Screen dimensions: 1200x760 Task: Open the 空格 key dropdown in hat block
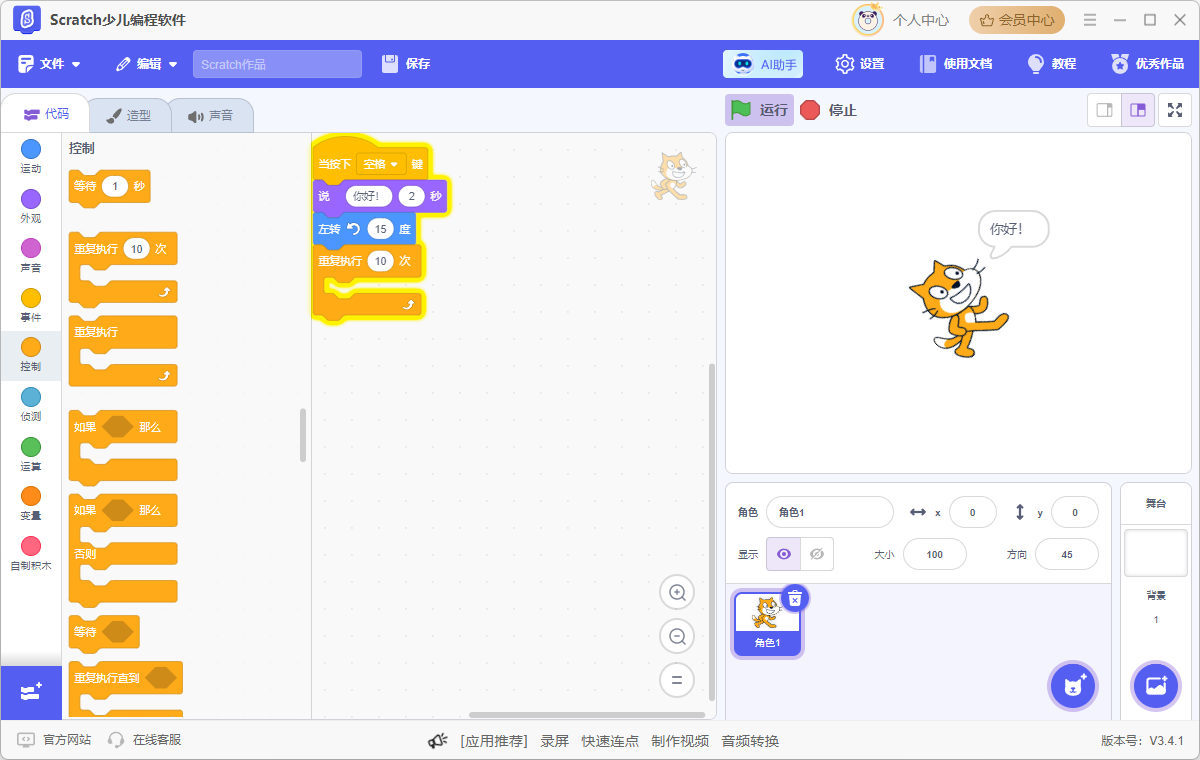click(x=381, y=164)
